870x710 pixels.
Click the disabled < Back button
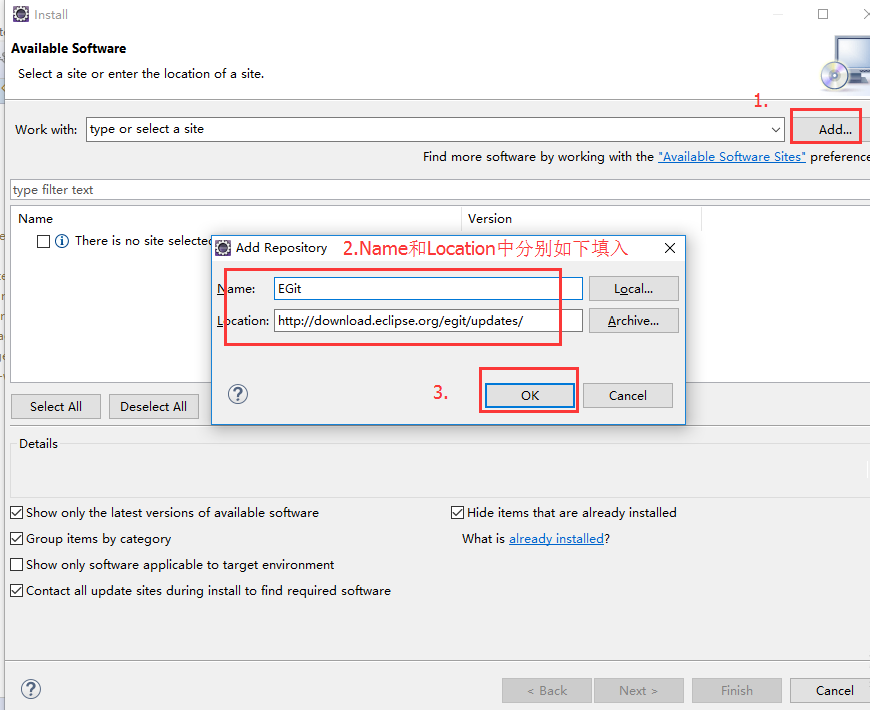[547, 691]
